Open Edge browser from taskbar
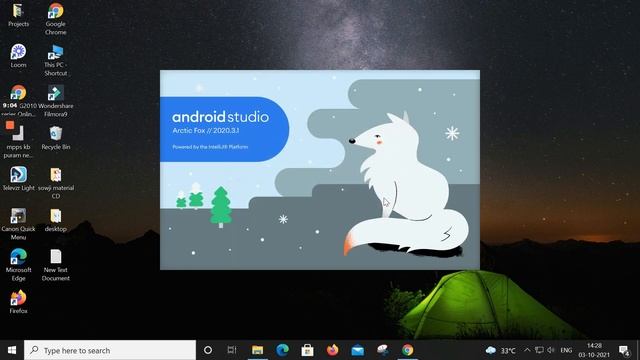Screen dimensions: 640x360 pyautogui.click(x=282, y=350)
